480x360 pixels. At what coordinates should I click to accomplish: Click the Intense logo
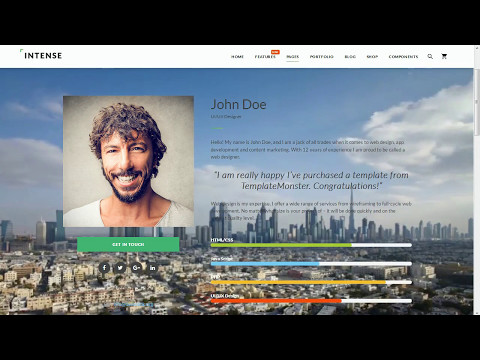click(x=41, y=55)
